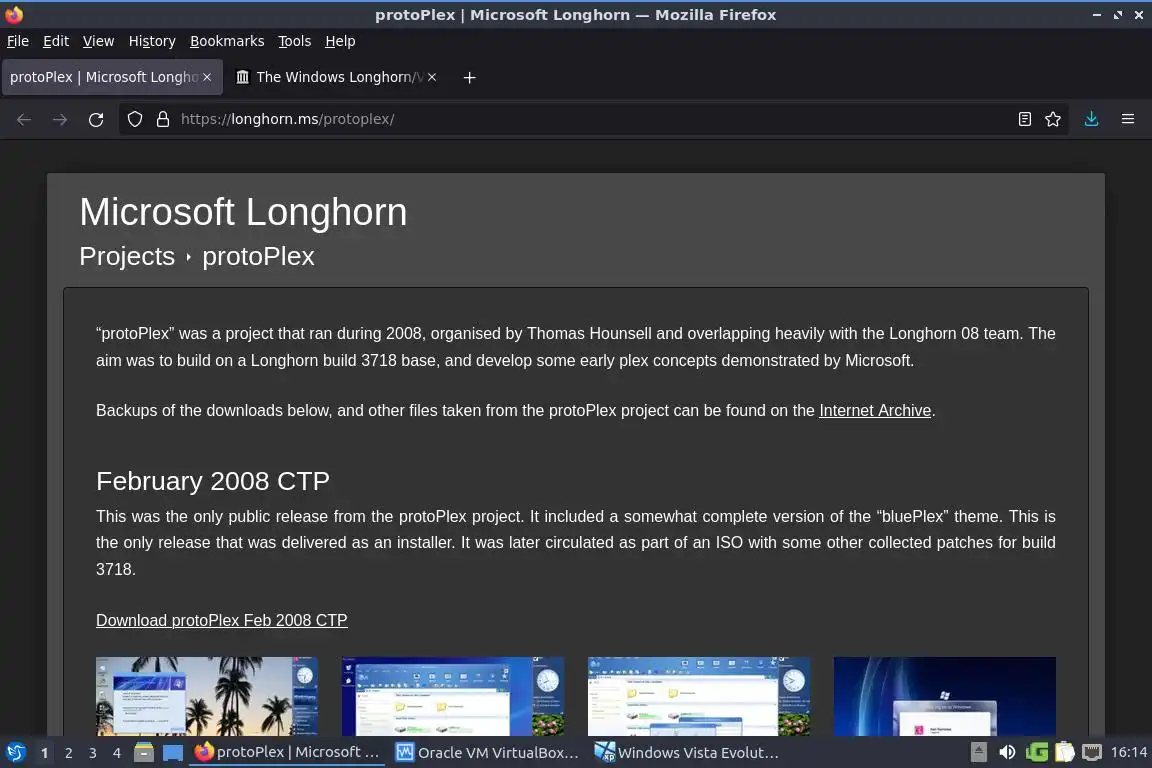Switch to virtual desktop 1
The width and height of the screenshot is (1152, 768).
(45, 753)
